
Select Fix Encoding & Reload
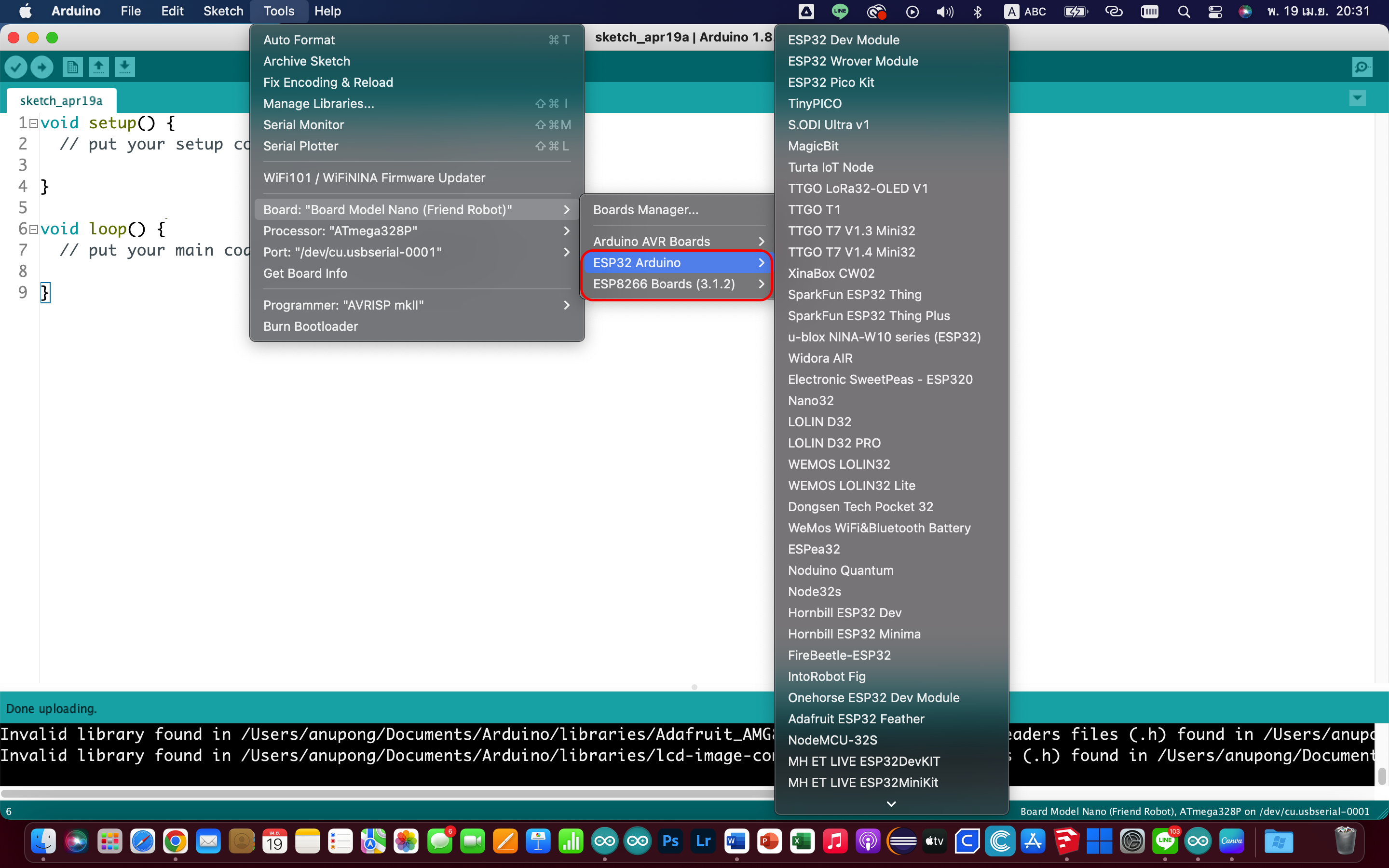[x=417, y=82]
